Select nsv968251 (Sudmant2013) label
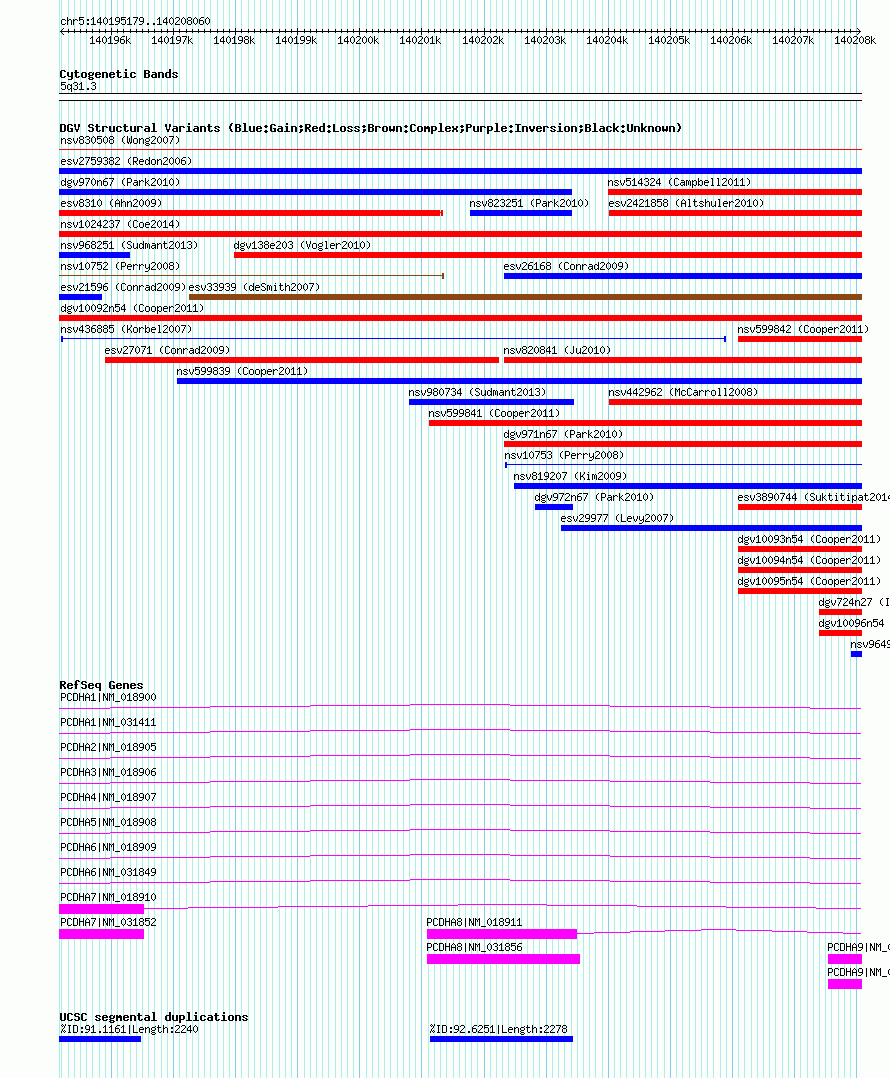This screenshot has width=890, height=1078. (x=129, y=245)
